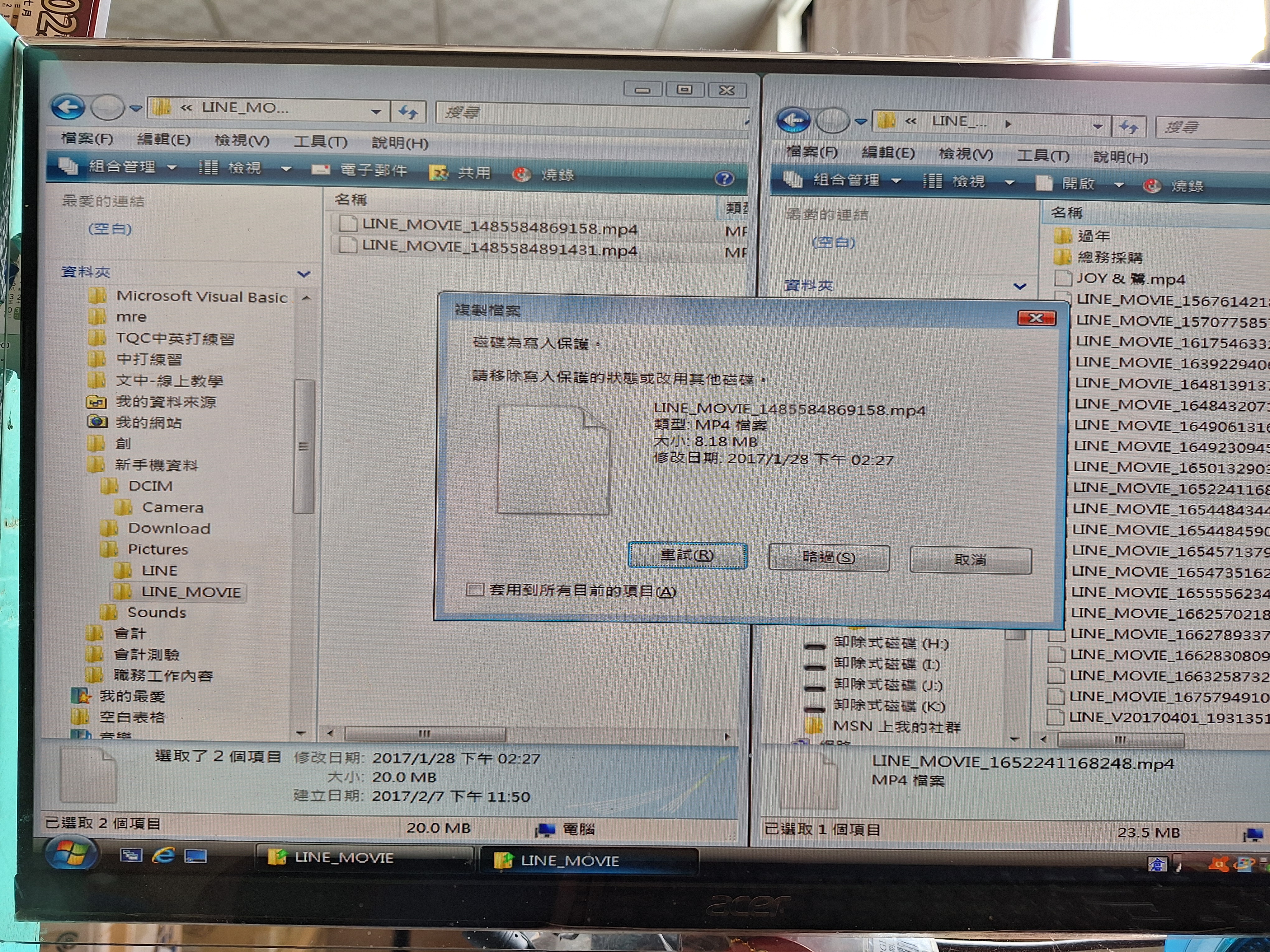
Task: Select the Download folder in tree
Action: [x=169, y=528]
